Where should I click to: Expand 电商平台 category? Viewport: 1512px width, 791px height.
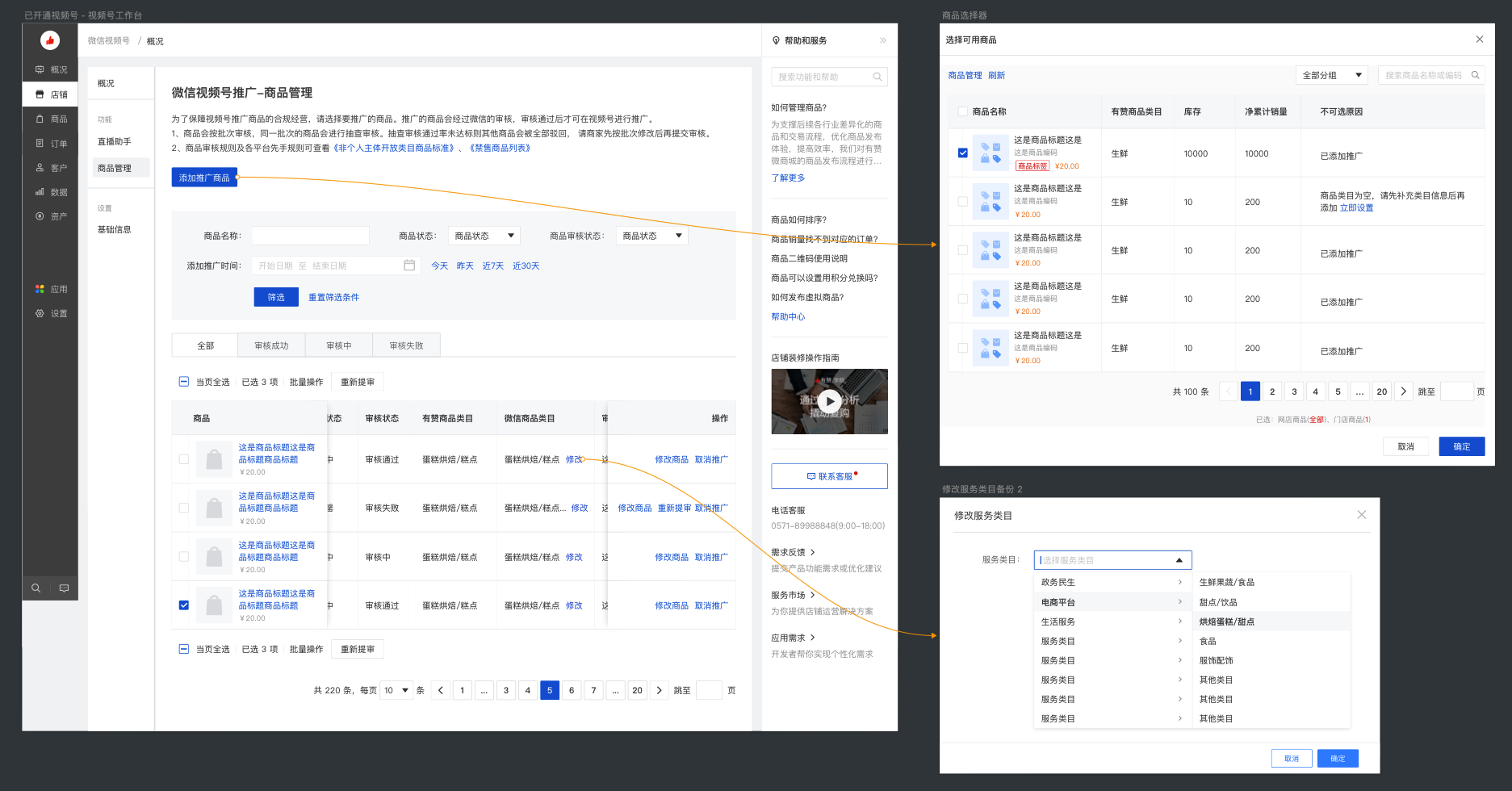click(x=1112, y=602)
